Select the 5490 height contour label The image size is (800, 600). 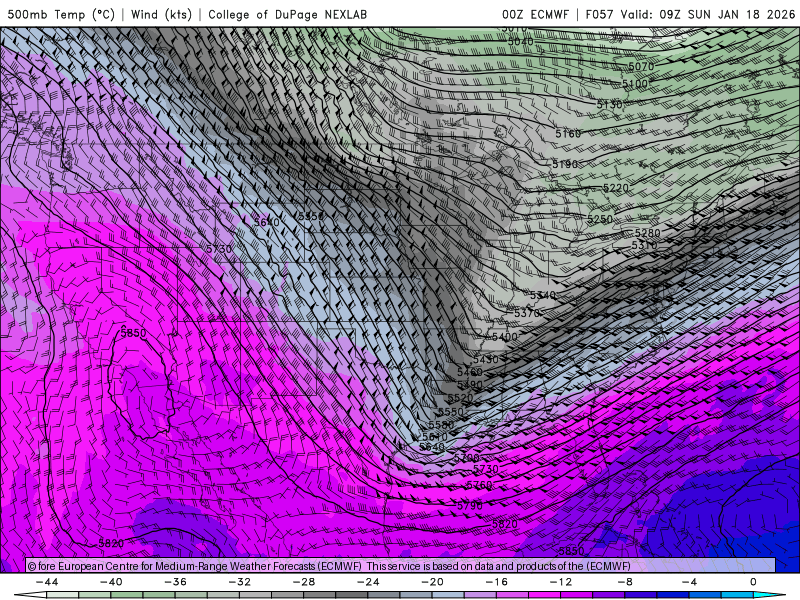[x=470, y=385]
